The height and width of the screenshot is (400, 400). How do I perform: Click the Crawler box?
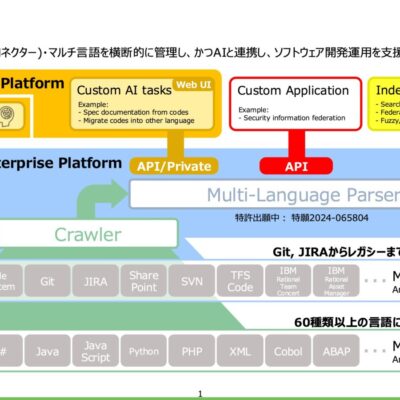[88, 234]
